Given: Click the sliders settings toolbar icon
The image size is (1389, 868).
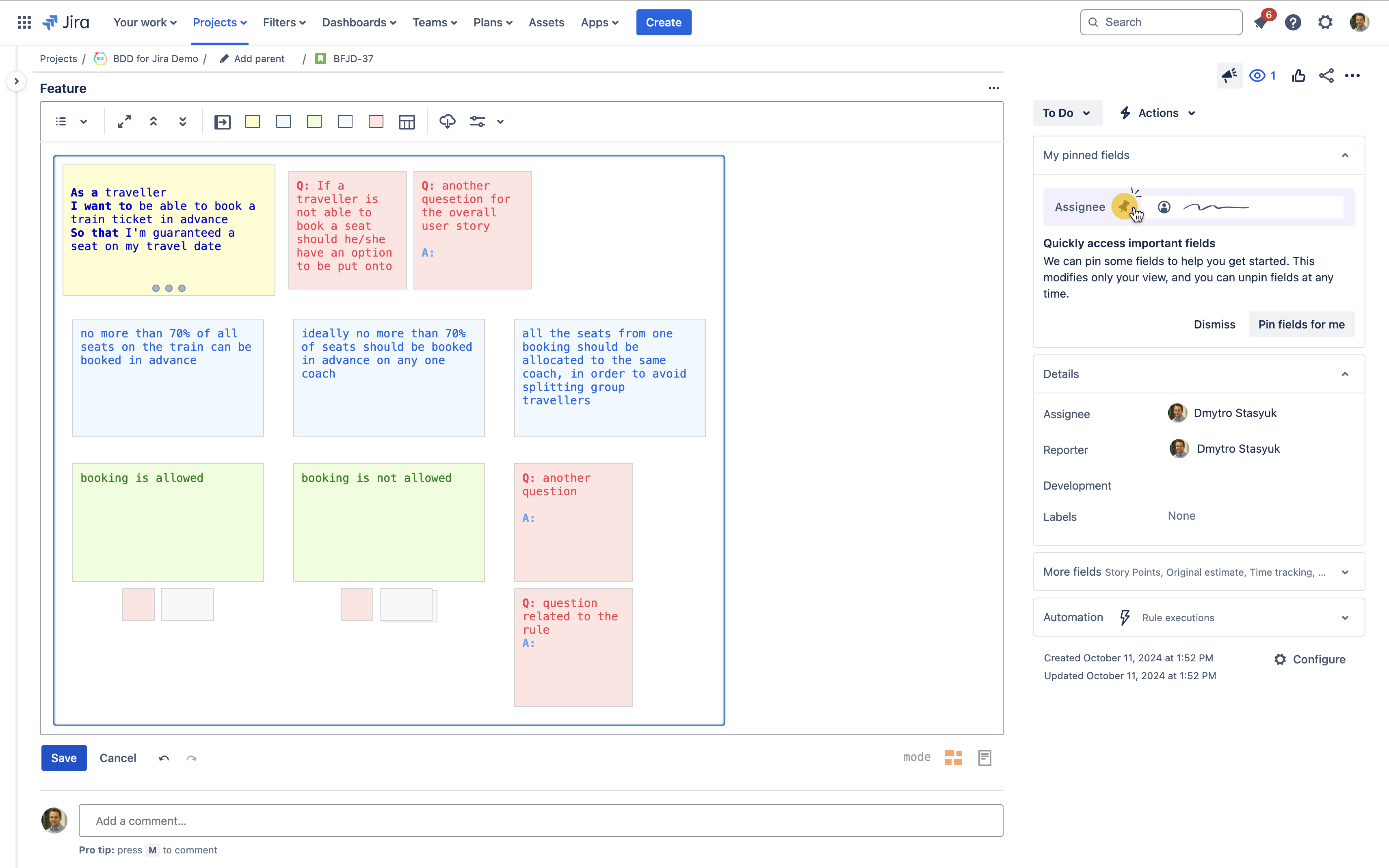Looking at the screenshot, I should coord(478,122).
